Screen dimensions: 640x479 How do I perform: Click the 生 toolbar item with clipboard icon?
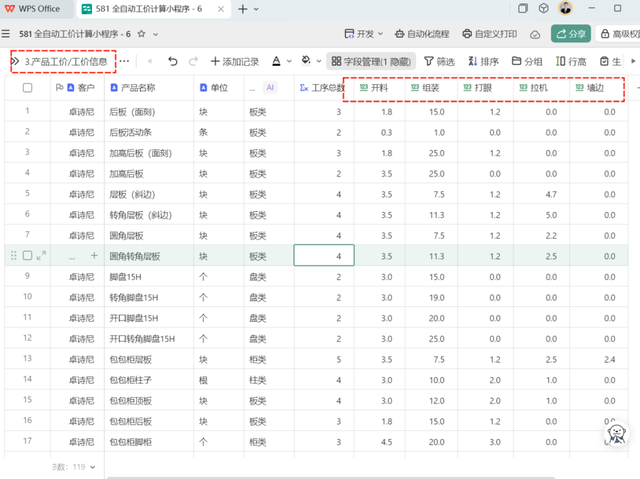click(x=610, y=62)
